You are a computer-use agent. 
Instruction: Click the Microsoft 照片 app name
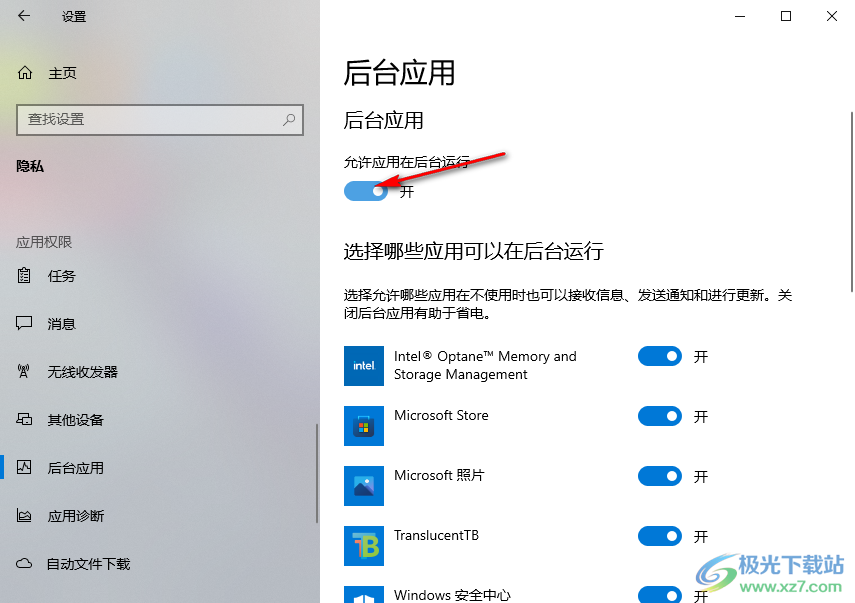[439, 475]
